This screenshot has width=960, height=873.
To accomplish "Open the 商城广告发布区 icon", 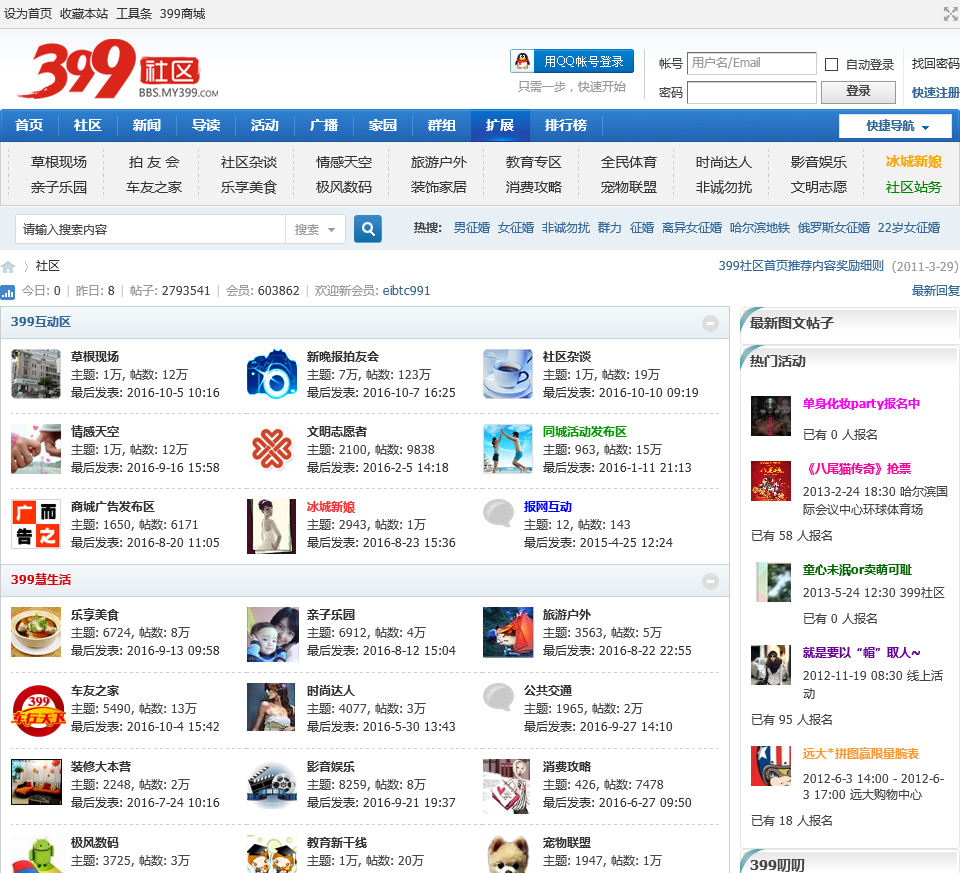I will point(36,524).
